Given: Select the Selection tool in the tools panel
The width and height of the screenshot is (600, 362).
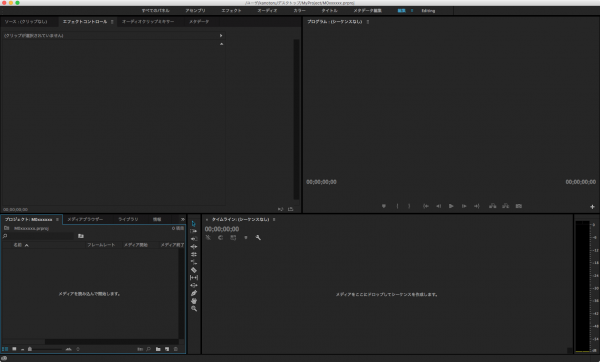Looking at the screenshot, I should (194, 223).
